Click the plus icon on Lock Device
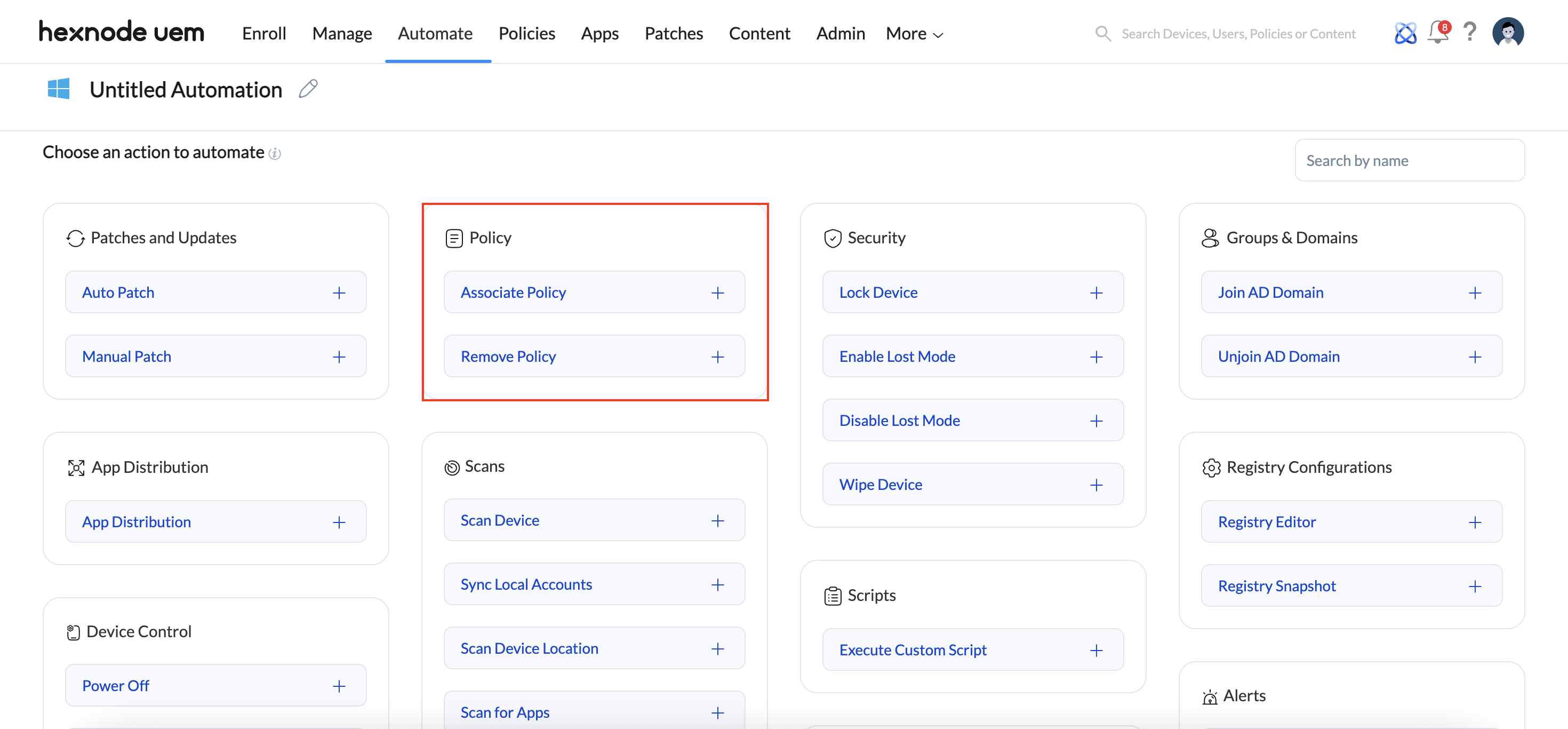Viewport: 1568px width, 729px height. pos(1095,293)
